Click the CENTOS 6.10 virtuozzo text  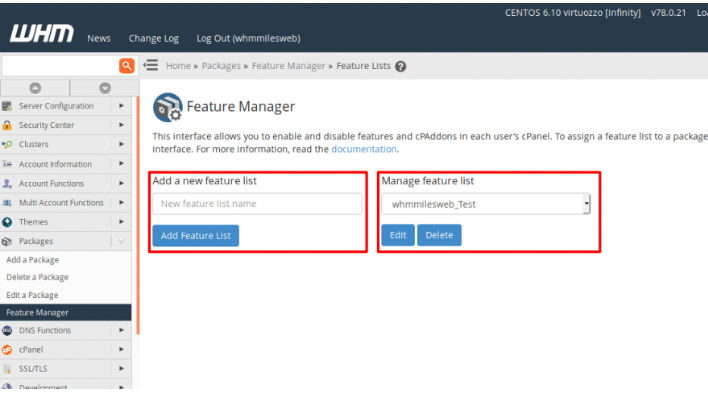[573, 13]
